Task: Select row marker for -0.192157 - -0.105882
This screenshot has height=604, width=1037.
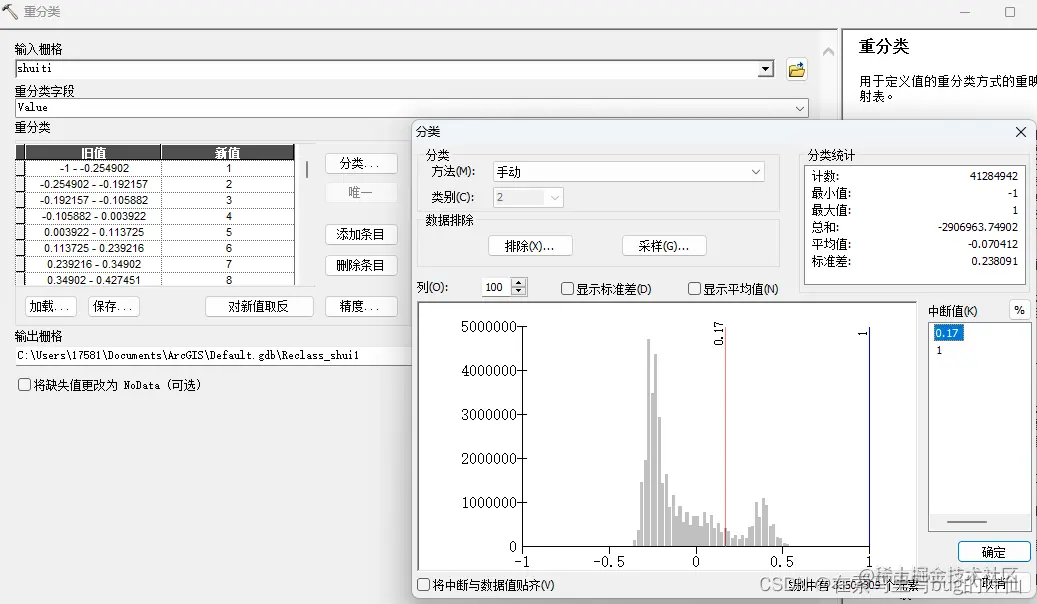Action: coord(20,200)
